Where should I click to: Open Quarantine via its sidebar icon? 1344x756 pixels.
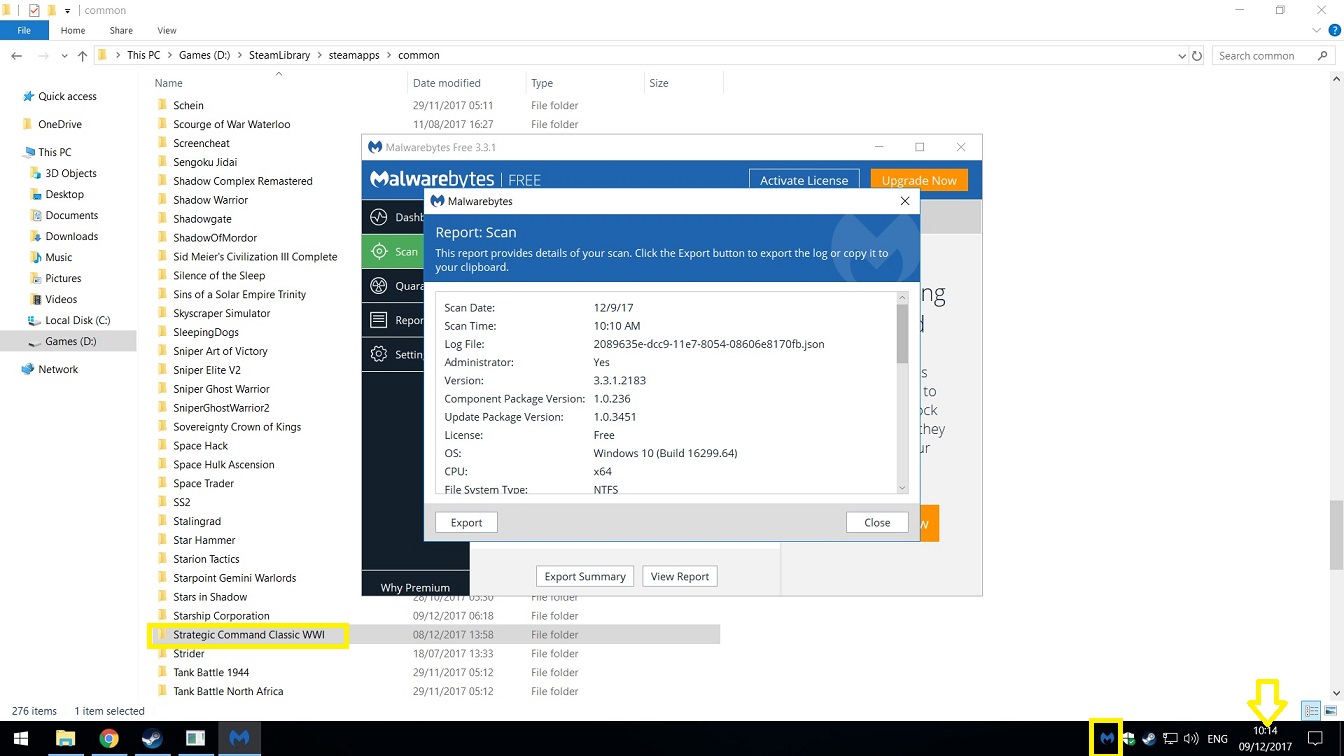[x=378, y=286]
